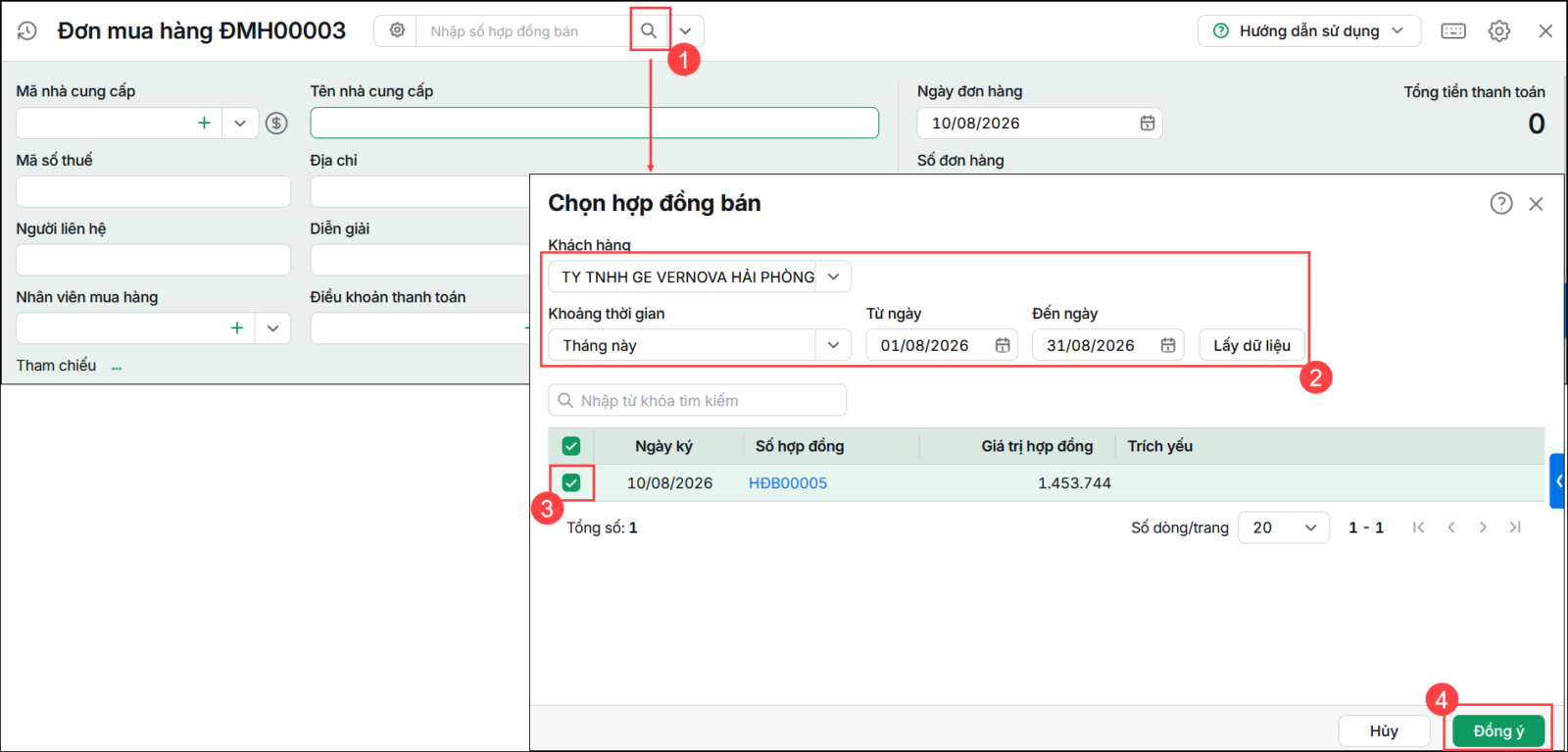Click the value 1.453.744 cell
1568x752 pixels.
coord(1074,482)
